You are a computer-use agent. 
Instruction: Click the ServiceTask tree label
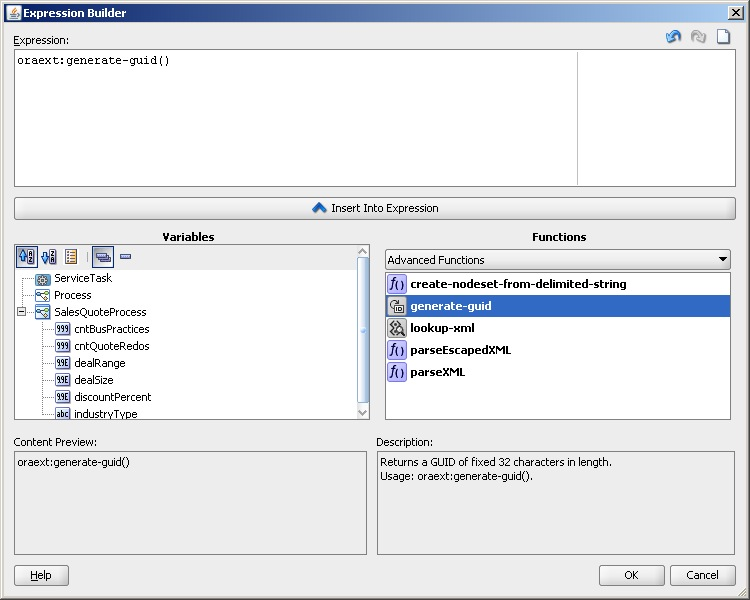[x=83, y=278]
